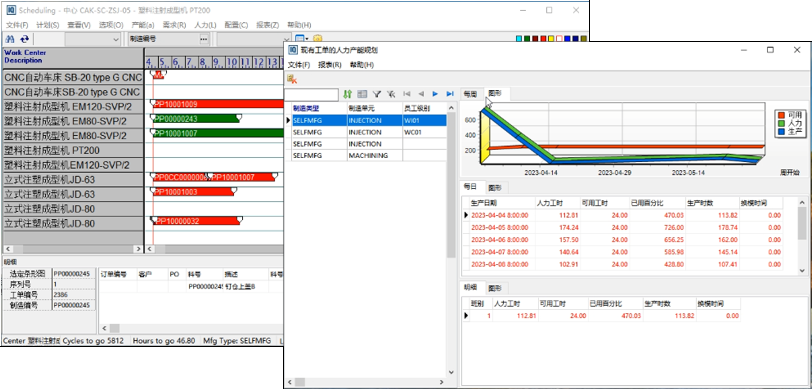Select work center 塑料注射成型机 PT200
This screenshot has width=812, height=389.
click(72, 151)
